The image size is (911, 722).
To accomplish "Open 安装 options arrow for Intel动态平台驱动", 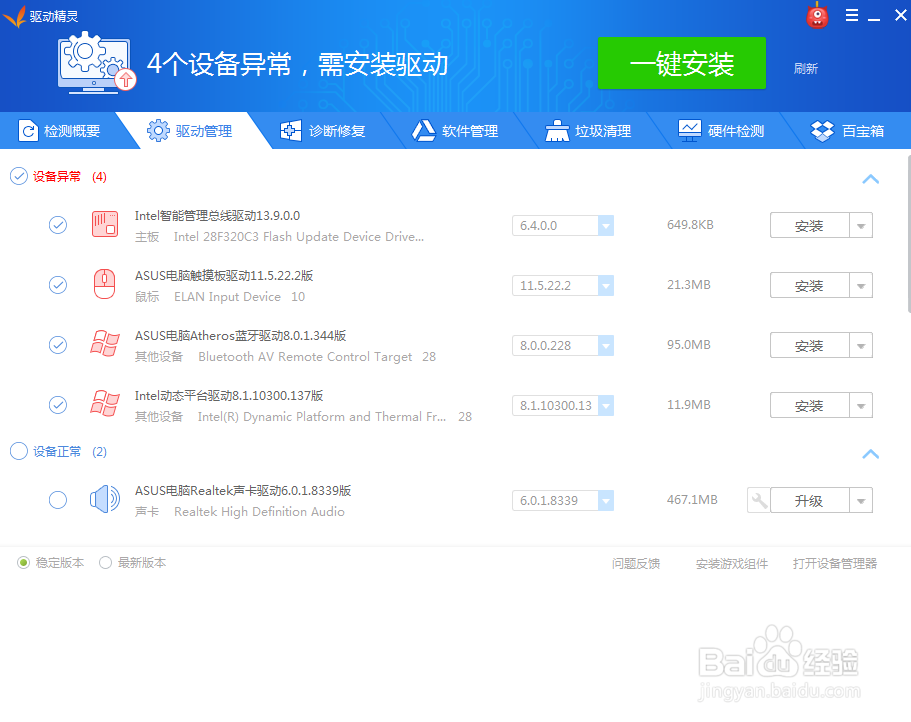I will pos(861,405).
